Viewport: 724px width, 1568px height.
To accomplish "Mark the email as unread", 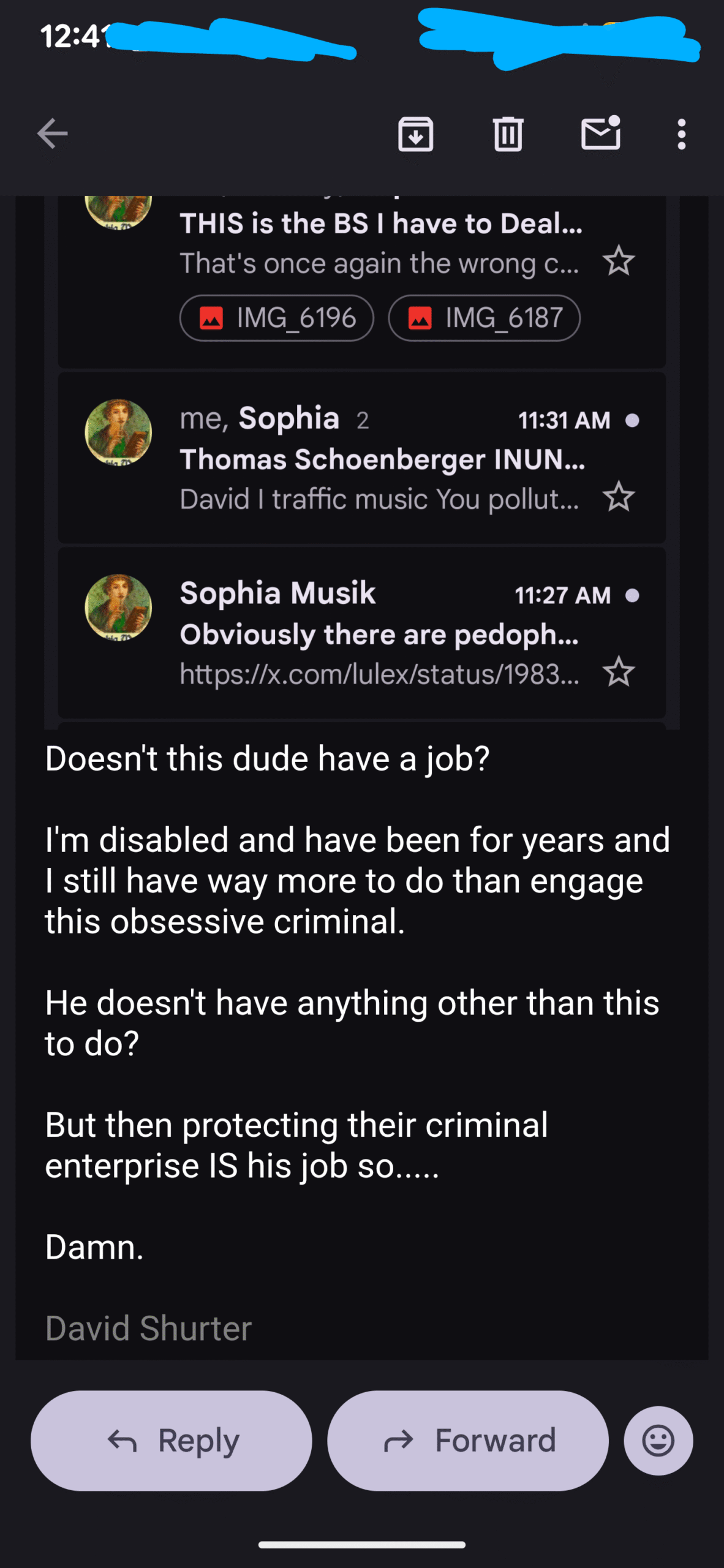I will 600,134.
